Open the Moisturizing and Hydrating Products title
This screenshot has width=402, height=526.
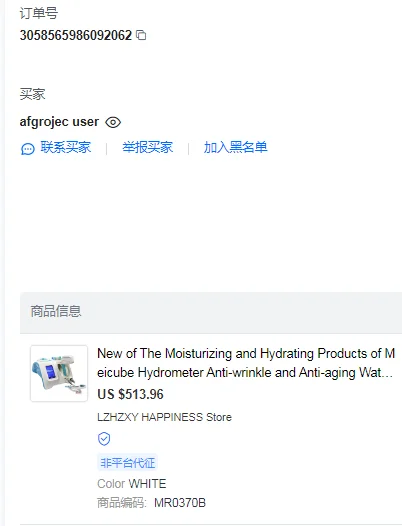click(246, 363)
